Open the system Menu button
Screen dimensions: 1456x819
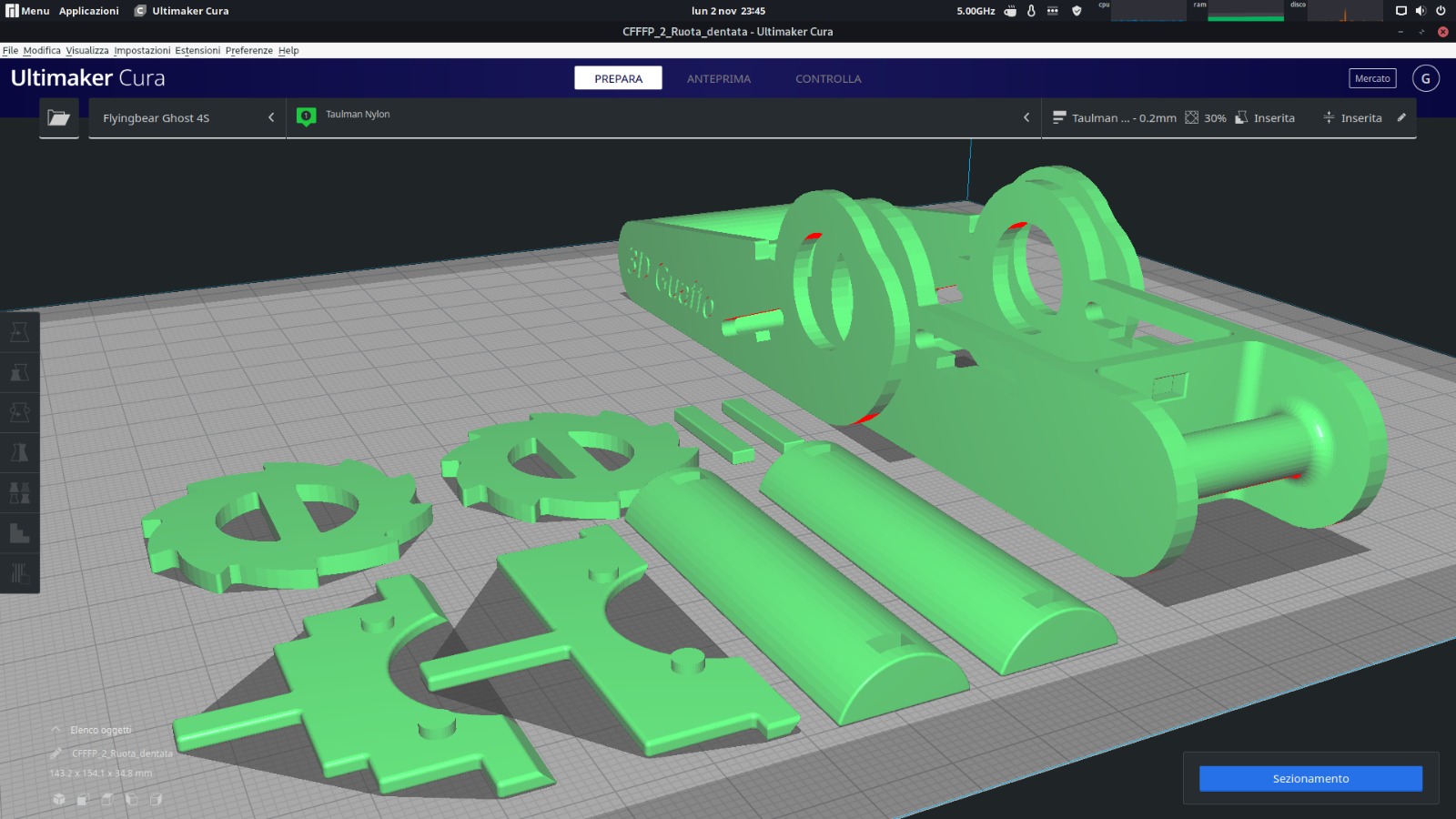(x=27, y=11)
